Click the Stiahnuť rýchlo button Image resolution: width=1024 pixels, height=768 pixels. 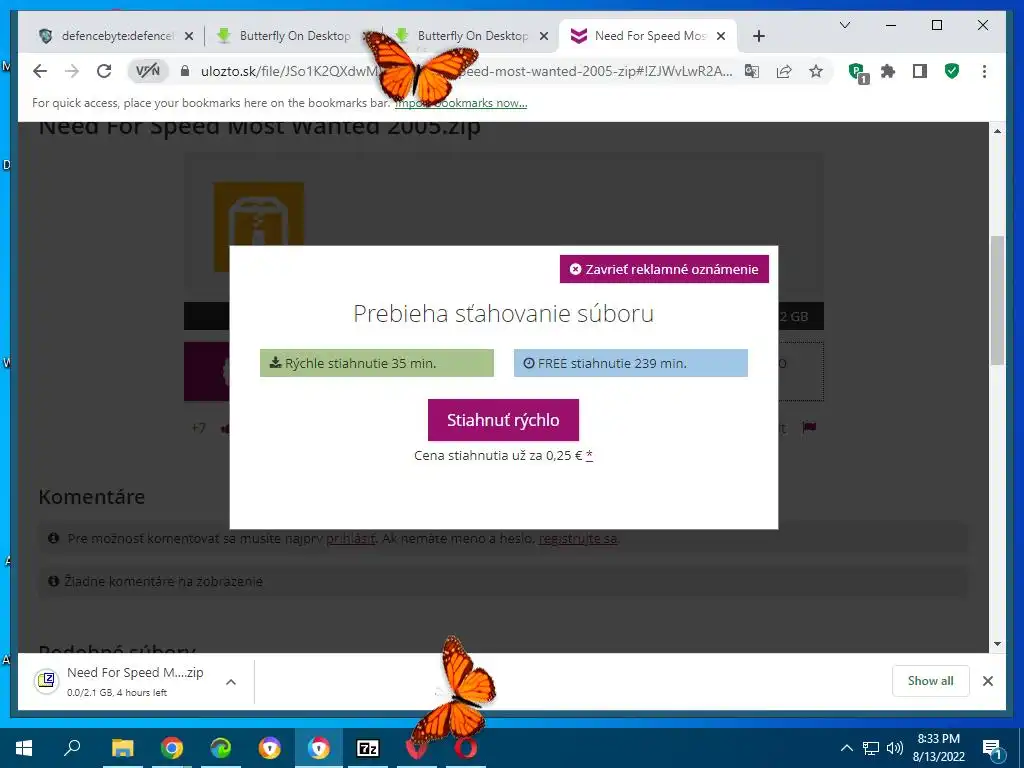coord(504,420)
